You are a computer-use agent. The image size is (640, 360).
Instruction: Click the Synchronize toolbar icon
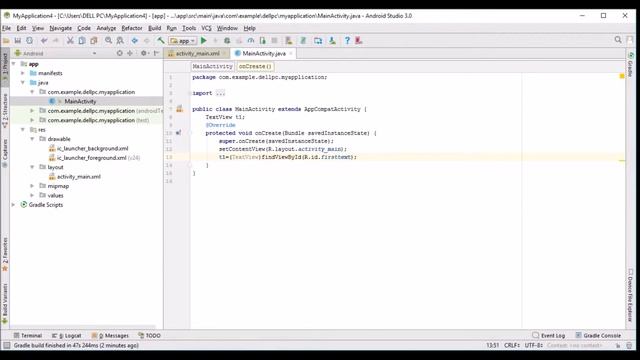coord(29,40)
